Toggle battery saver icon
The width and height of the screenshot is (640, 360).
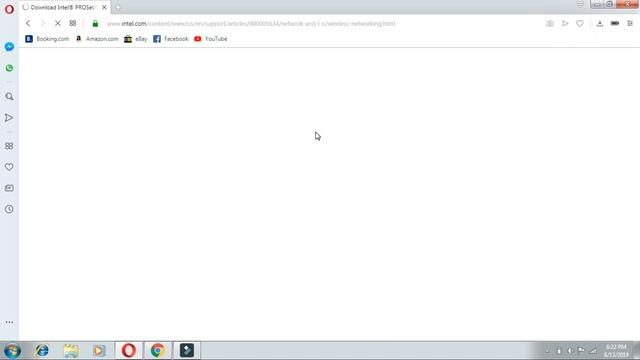[615, 23]
